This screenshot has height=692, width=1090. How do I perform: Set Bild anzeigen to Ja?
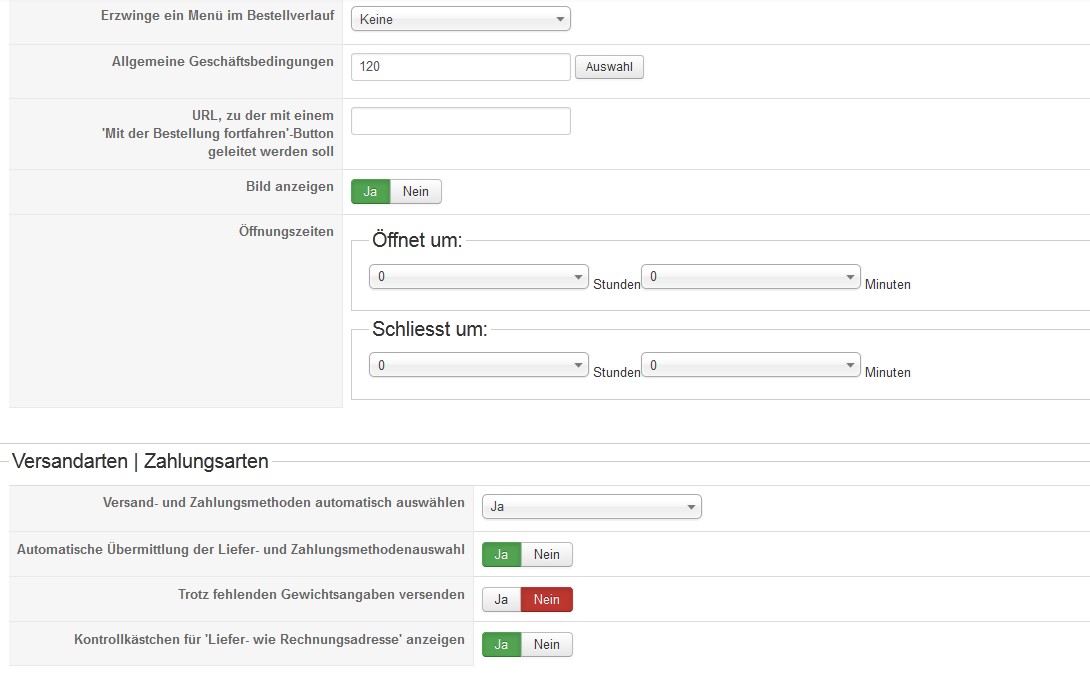click(370, 192)
